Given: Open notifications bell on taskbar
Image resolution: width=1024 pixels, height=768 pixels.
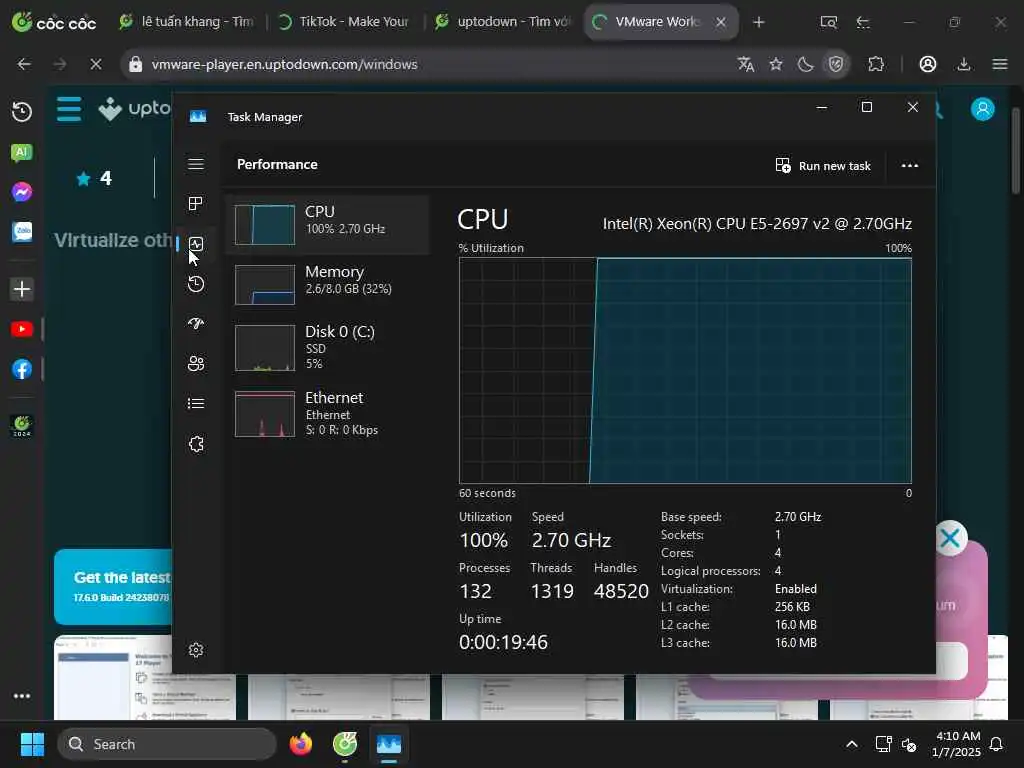Looking at the screenshot, I should tap(997, 744).
